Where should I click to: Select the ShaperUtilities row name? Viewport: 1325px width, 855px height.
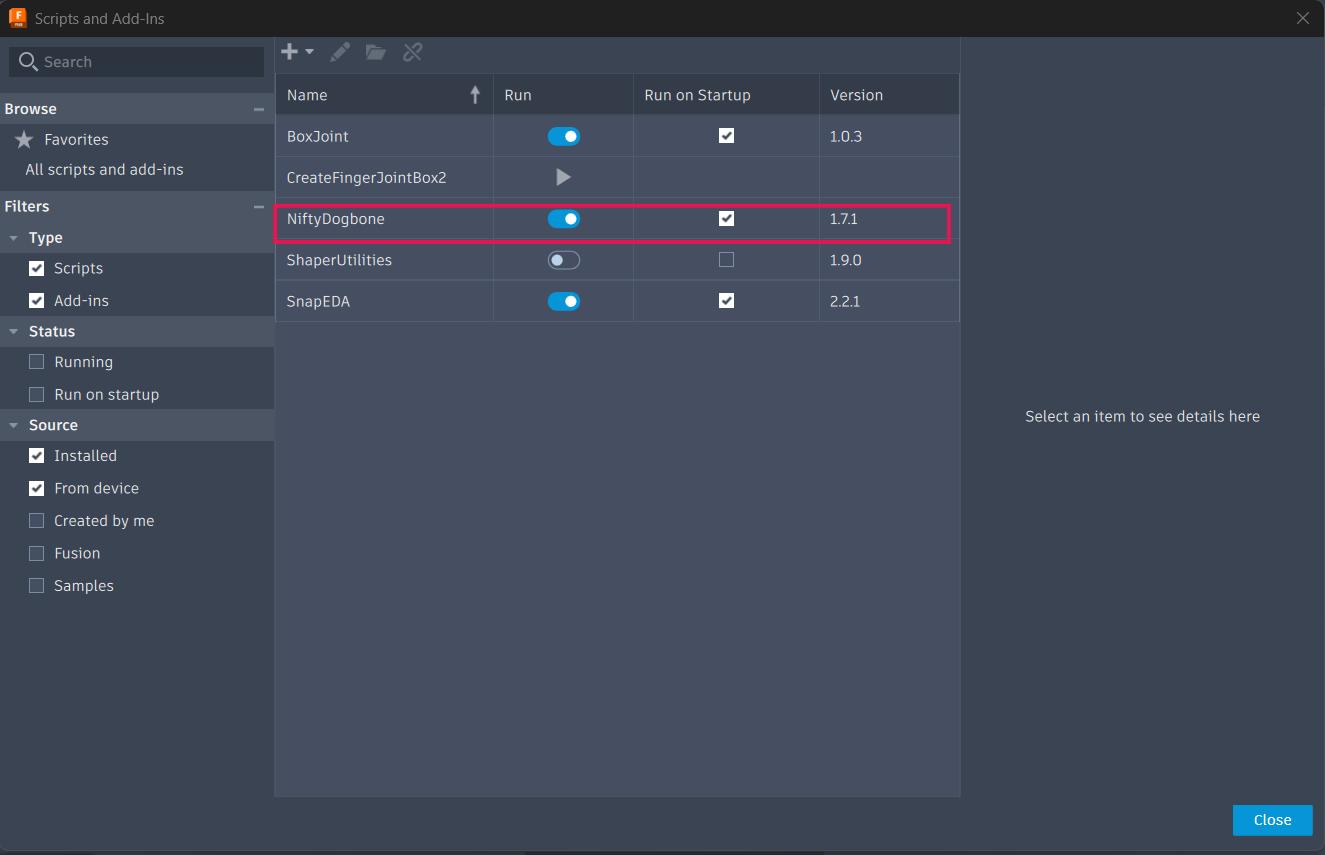coord(339,260)
